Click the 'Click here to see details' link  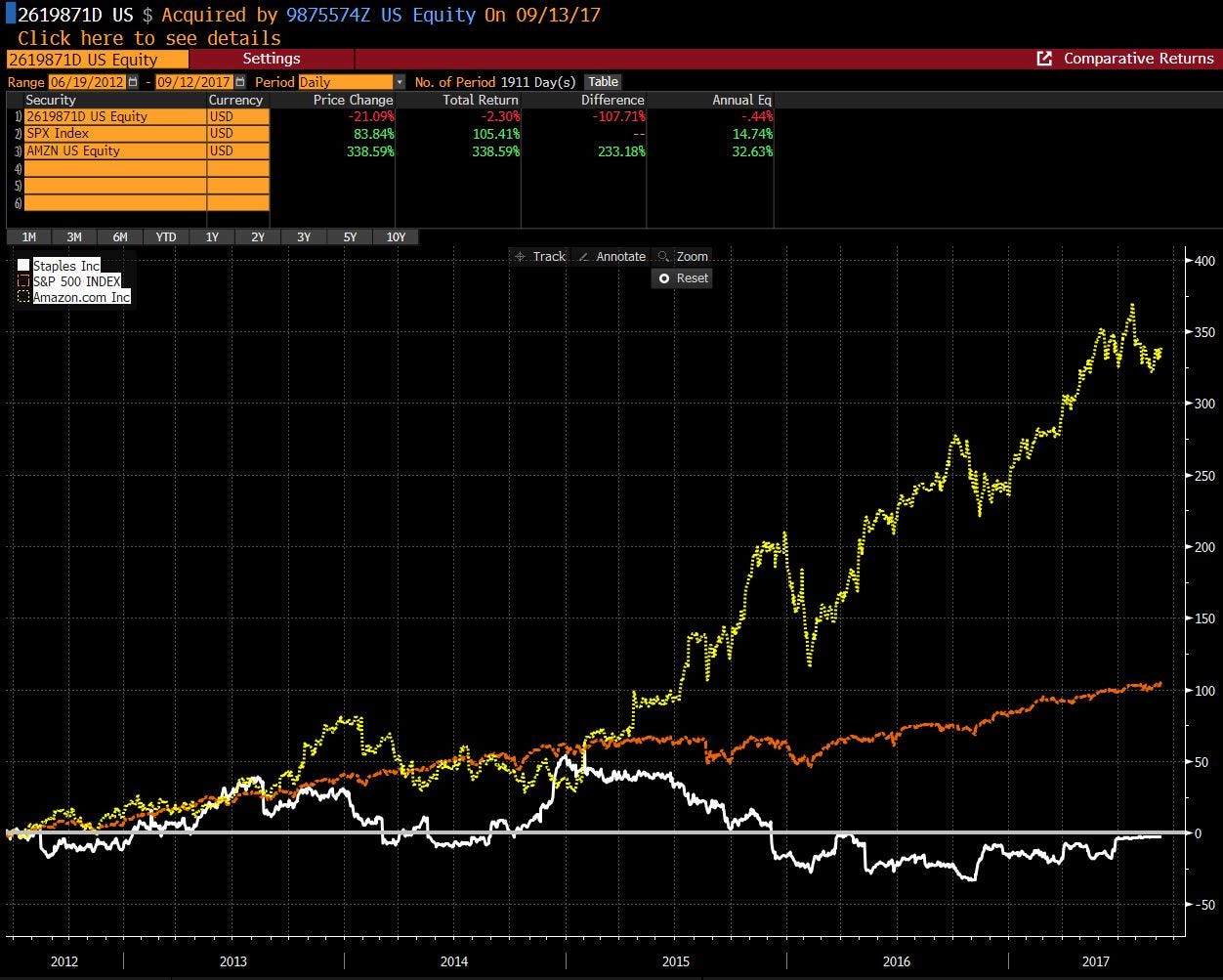148,38
